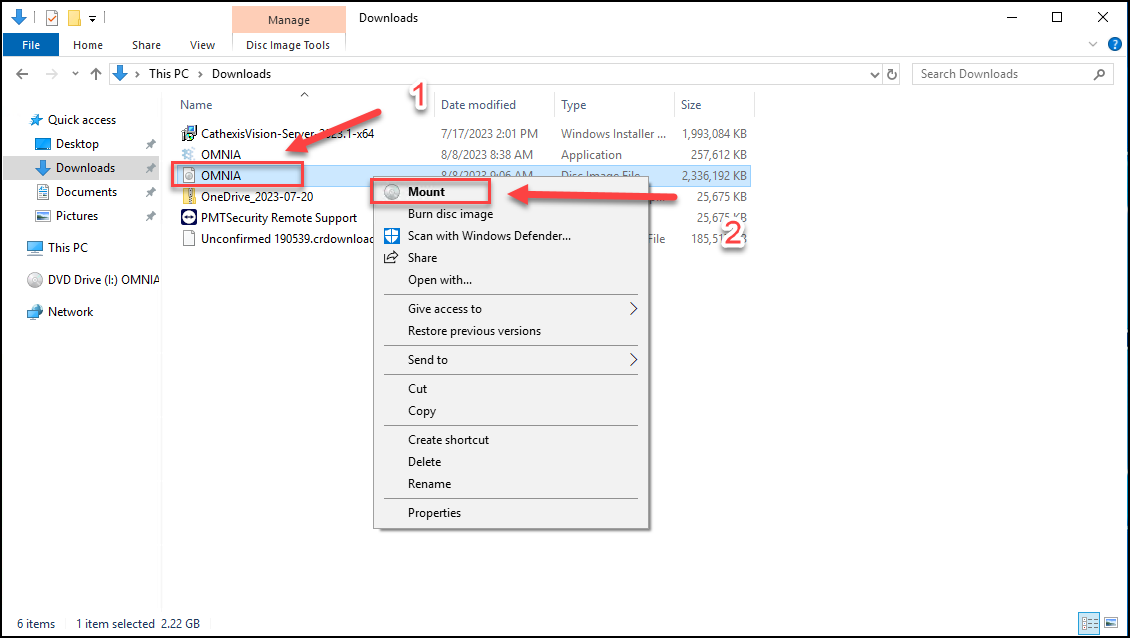Choose Open with... option
The width and height of the screenshot is (1130, 638).
point(511,280)
